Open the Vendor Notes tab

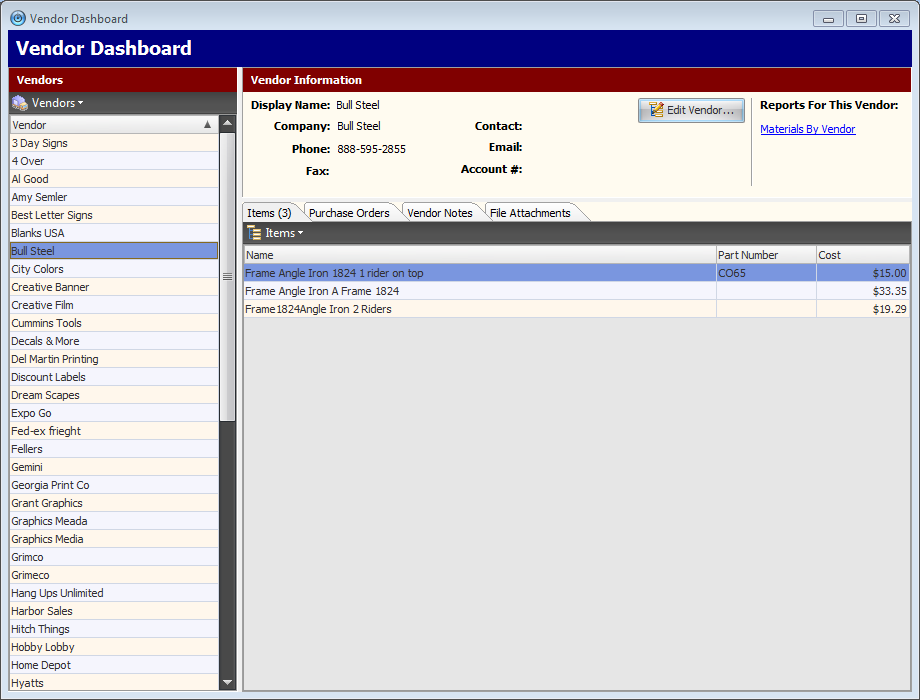pyautogui.click(x=440, y=213)
